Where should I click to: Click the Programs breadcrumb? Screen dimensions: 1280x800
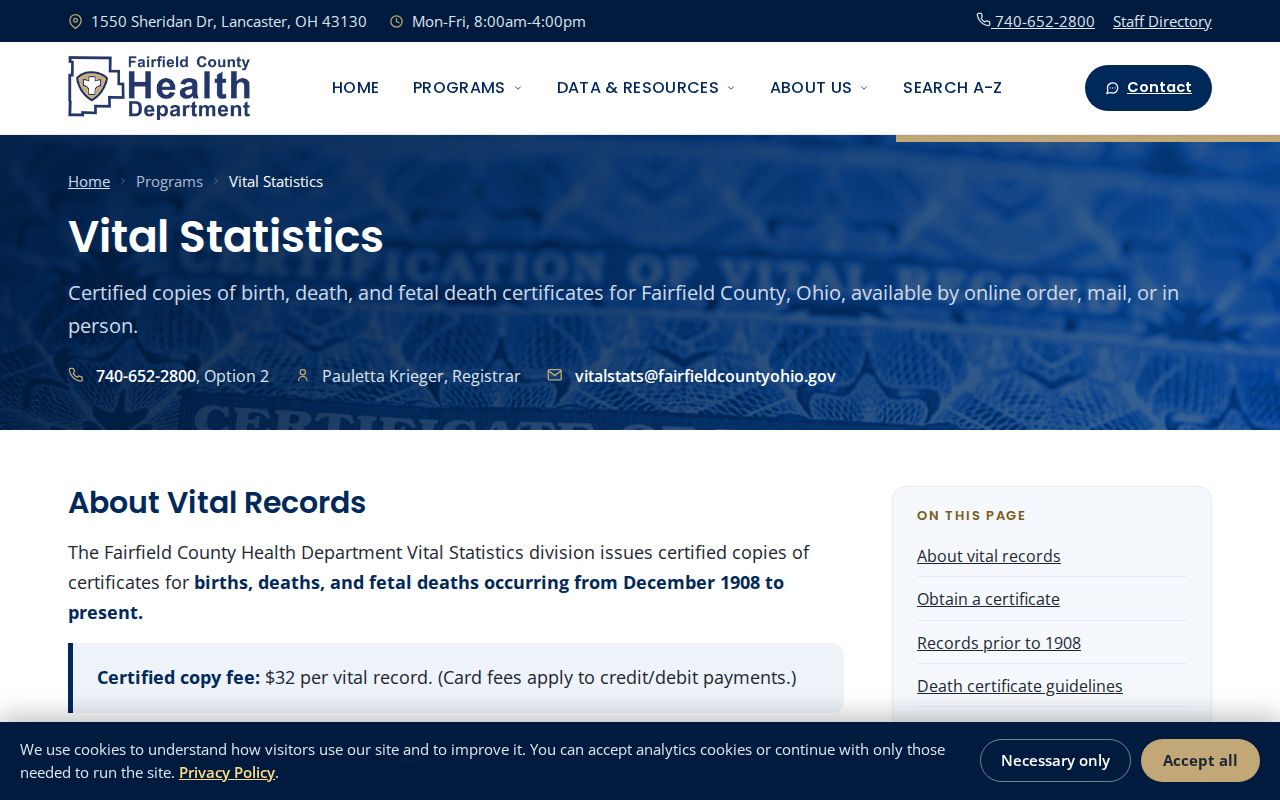point(169,181)
